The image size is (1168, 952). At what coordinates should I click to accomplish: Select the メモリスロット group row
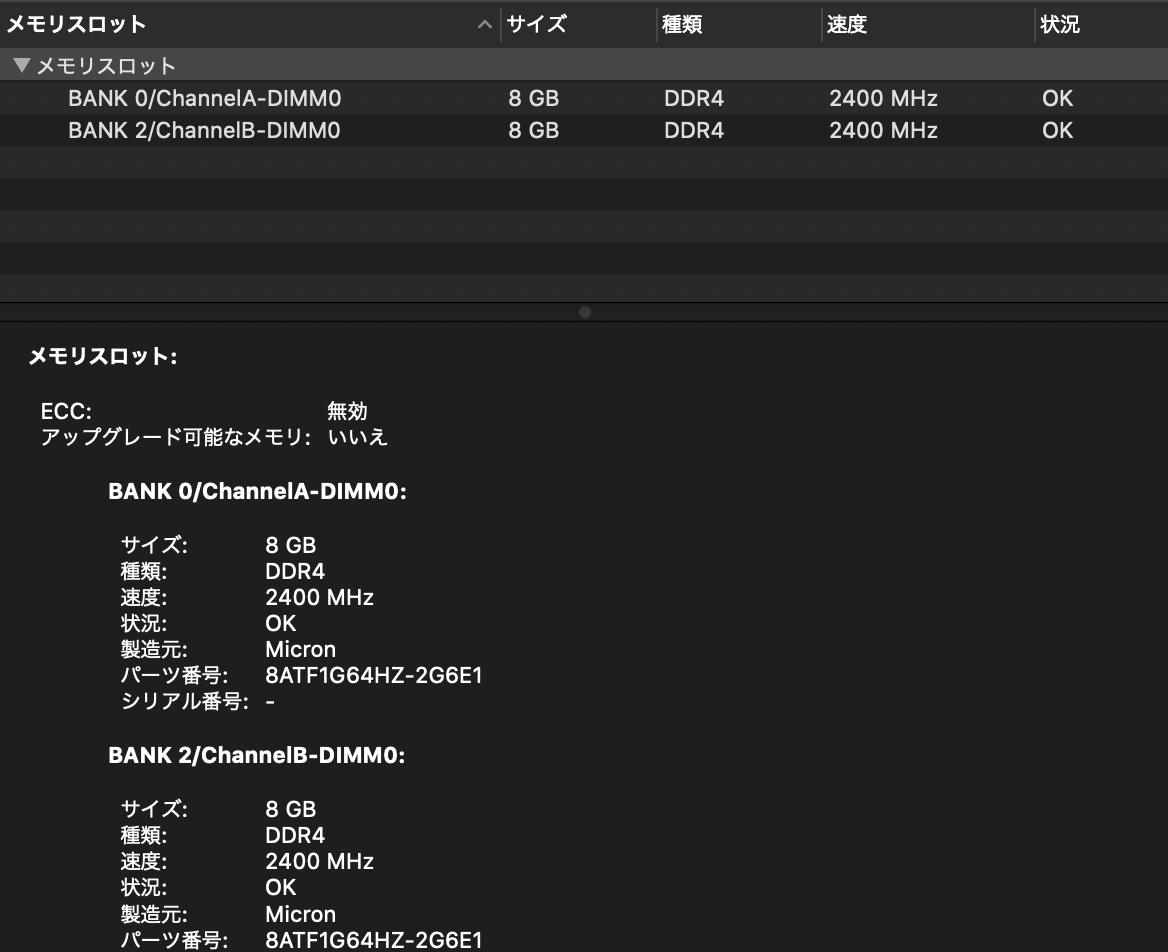(x=584, y=66)
